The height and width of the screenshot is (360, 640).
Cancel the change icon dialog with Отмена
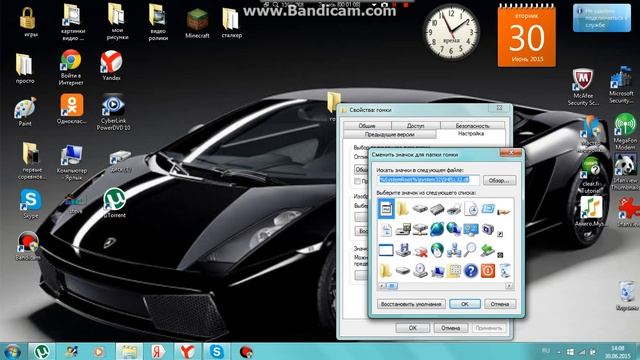500,304
